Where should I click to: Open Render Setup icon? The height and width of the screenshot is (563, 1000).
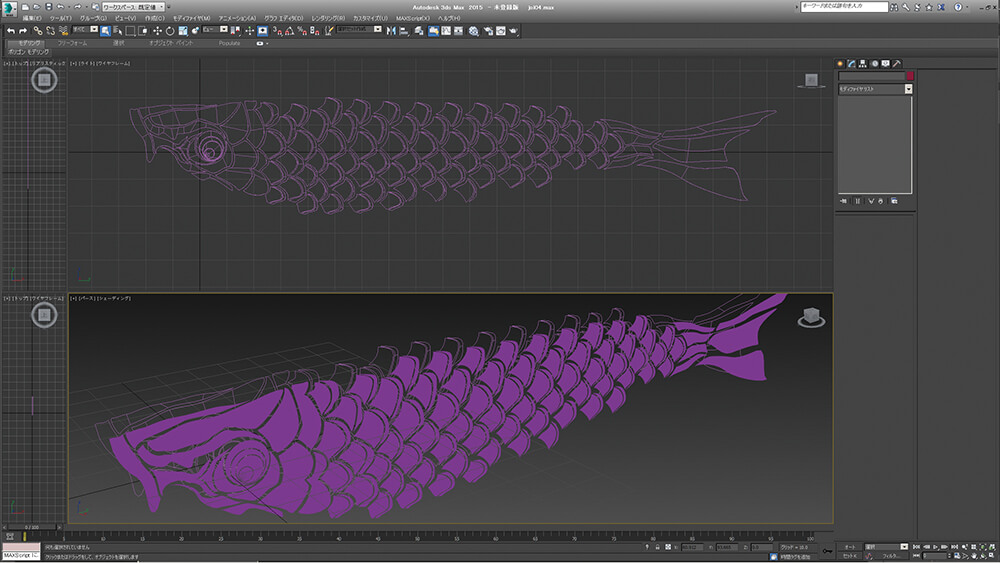tap(489, 31)
